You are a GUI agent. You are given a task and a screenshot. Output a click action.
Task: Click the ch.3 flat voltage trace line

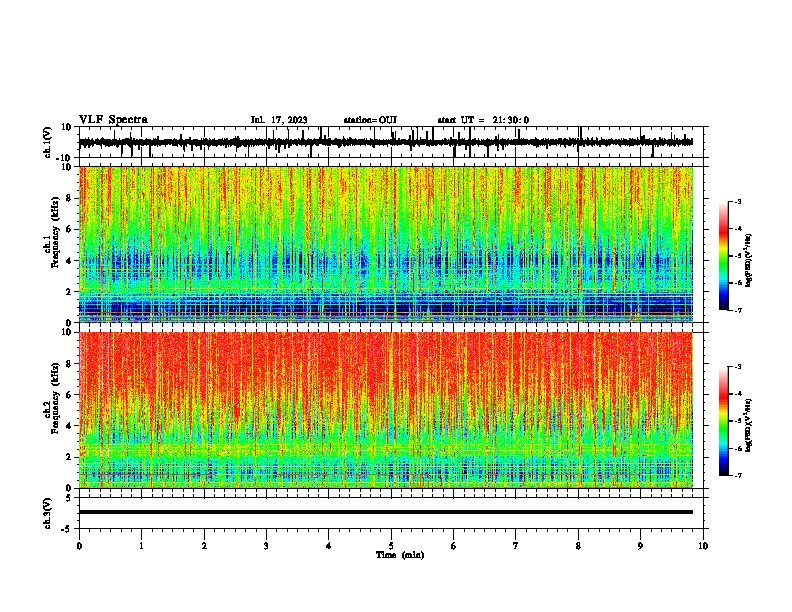pyautogui.click(x=386, y=512)
